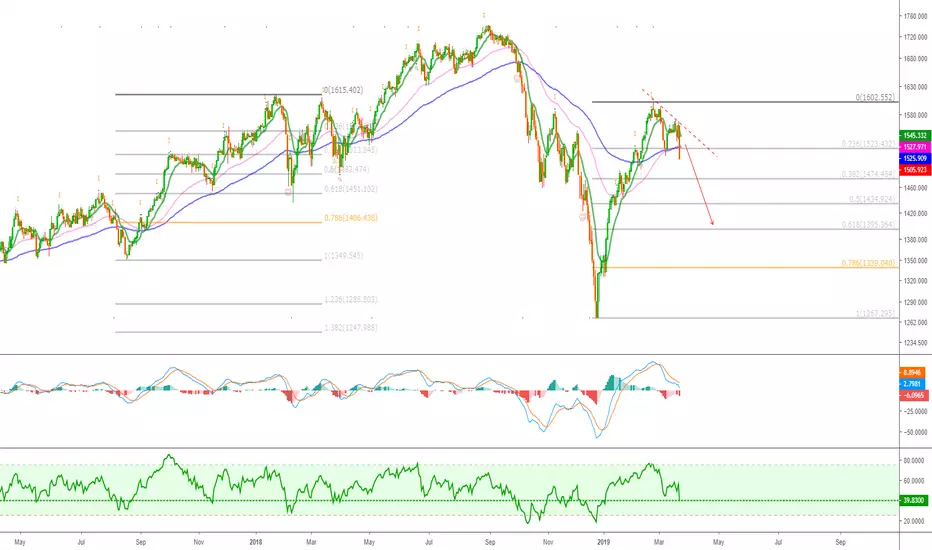
Task: Select the dashed red descending trendline
Action: pyautogui.click(x=679, y=123)
